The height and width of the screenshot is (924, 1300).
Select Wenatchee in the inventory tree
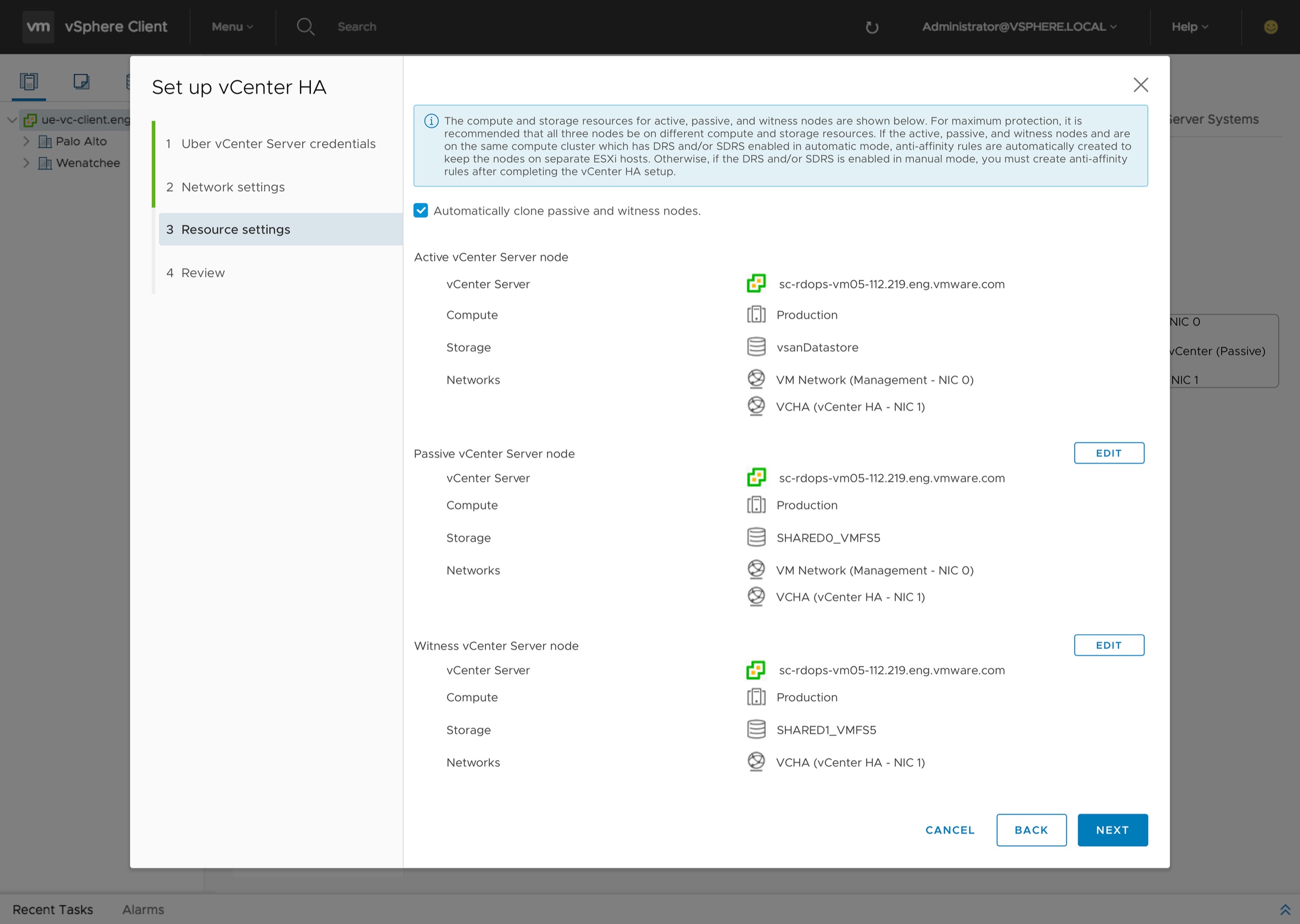coord(88,163)
